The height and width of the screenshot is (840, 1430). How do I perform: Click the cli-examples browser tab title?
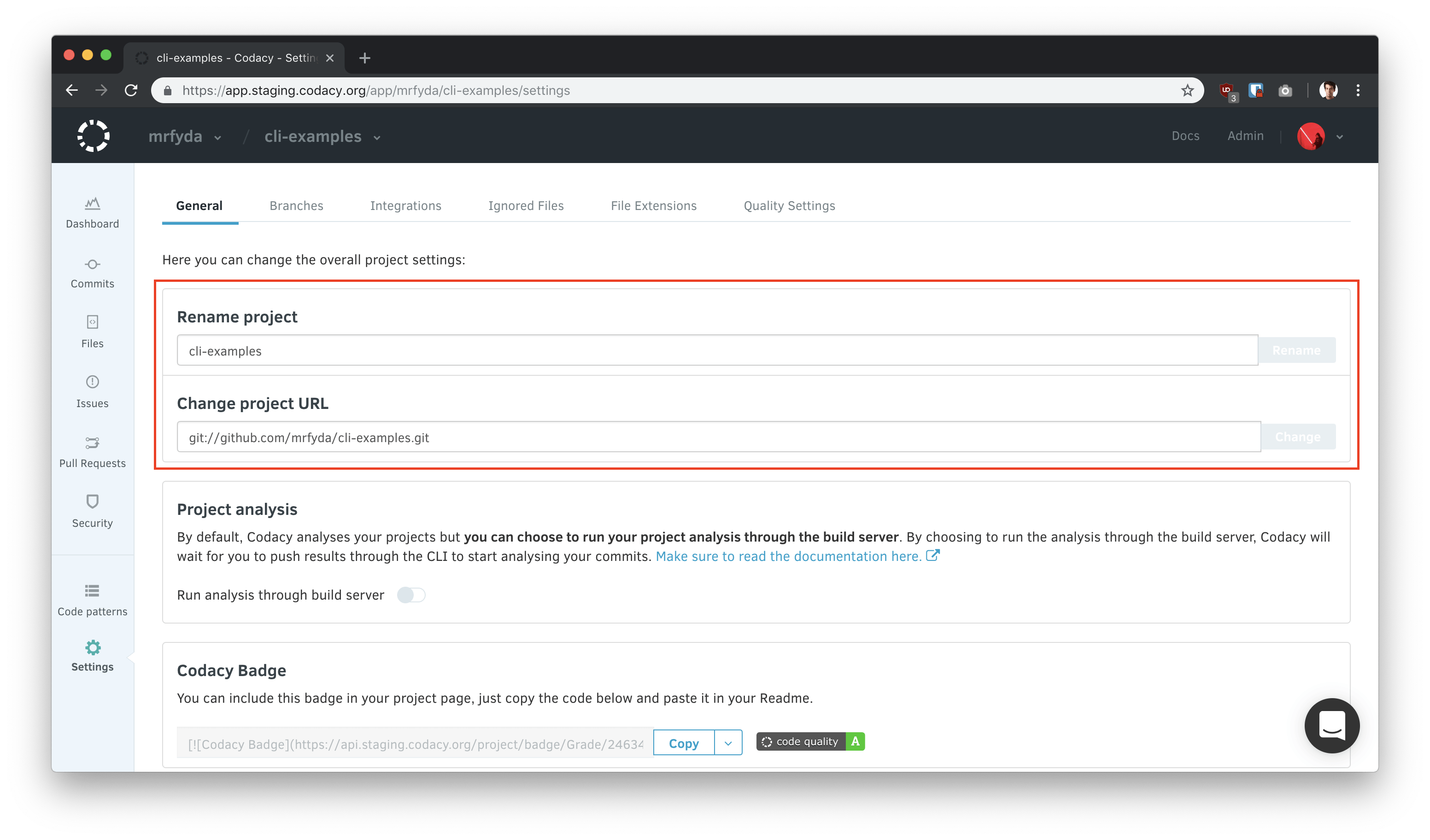pyautogui.click(x=237, y=58)
